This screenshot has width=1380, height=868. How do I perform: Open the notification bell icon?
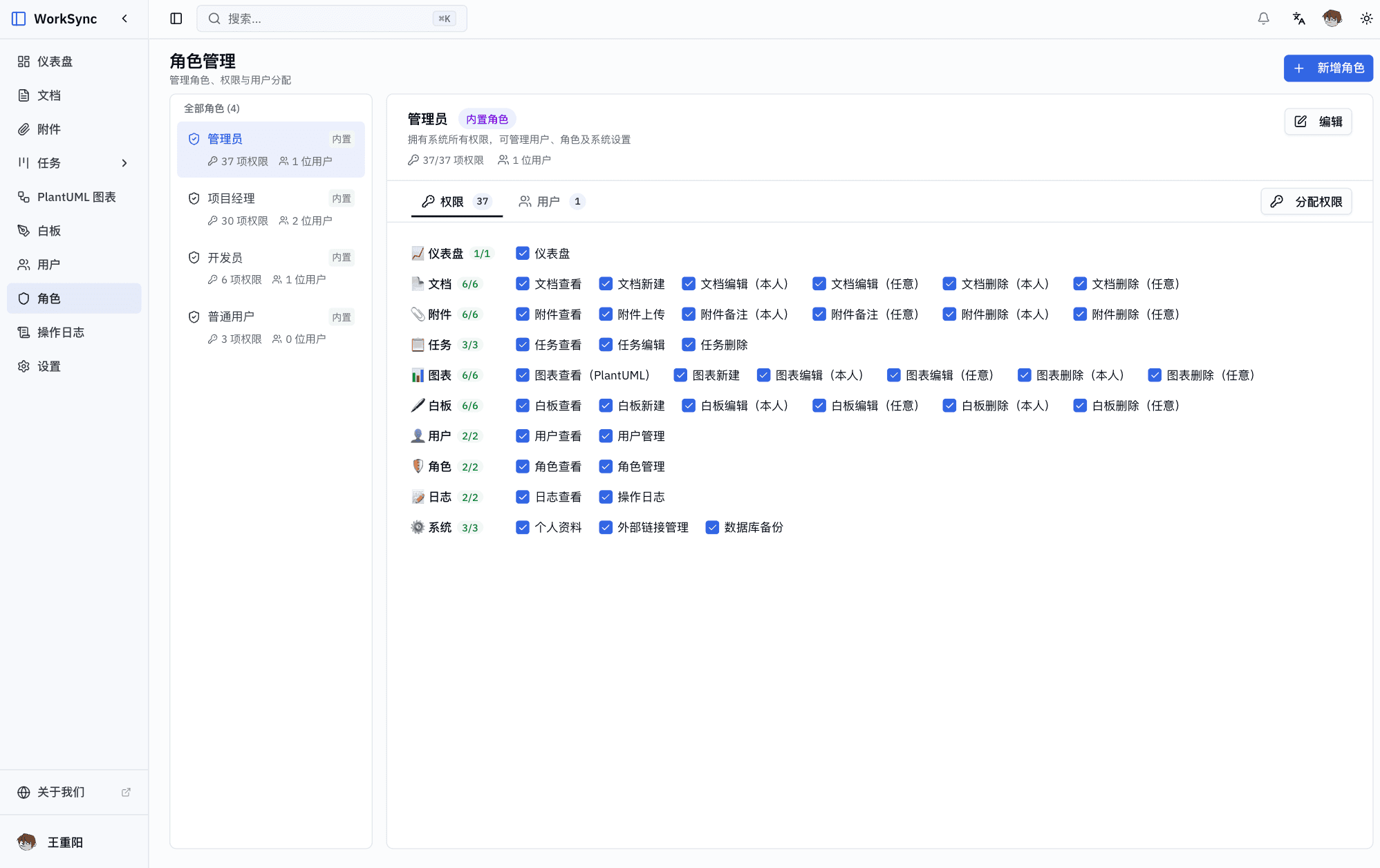[x=1263, y=19]
